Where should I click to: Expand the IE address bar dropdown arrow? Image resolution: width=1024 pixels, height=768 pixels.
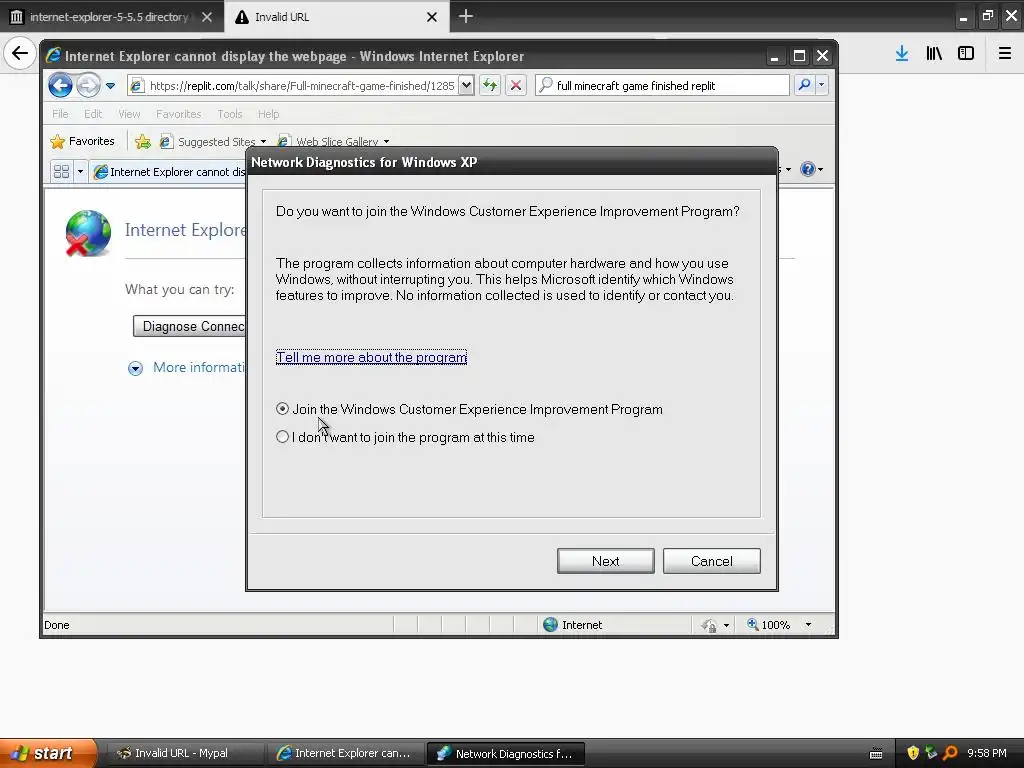pyautogui.click(x=466, y=86)
